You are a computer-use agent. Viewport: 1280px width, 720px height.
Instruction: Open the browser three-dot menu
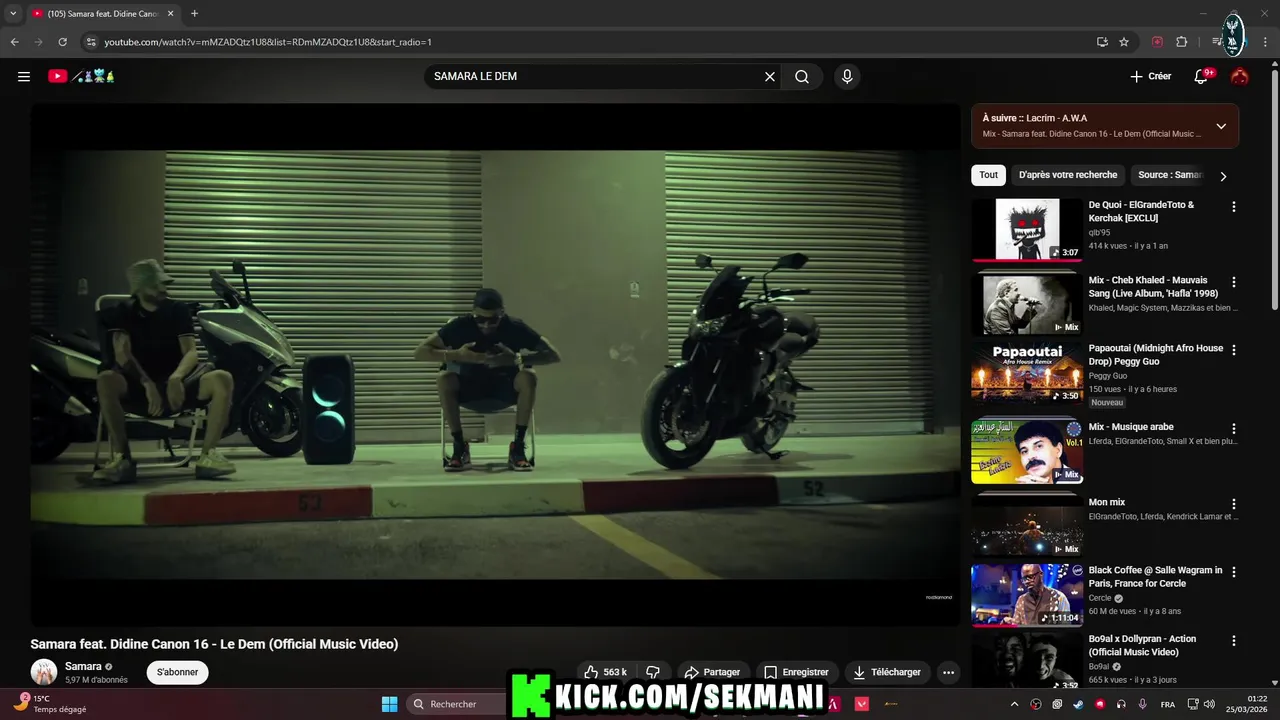tap(1266, 42)
